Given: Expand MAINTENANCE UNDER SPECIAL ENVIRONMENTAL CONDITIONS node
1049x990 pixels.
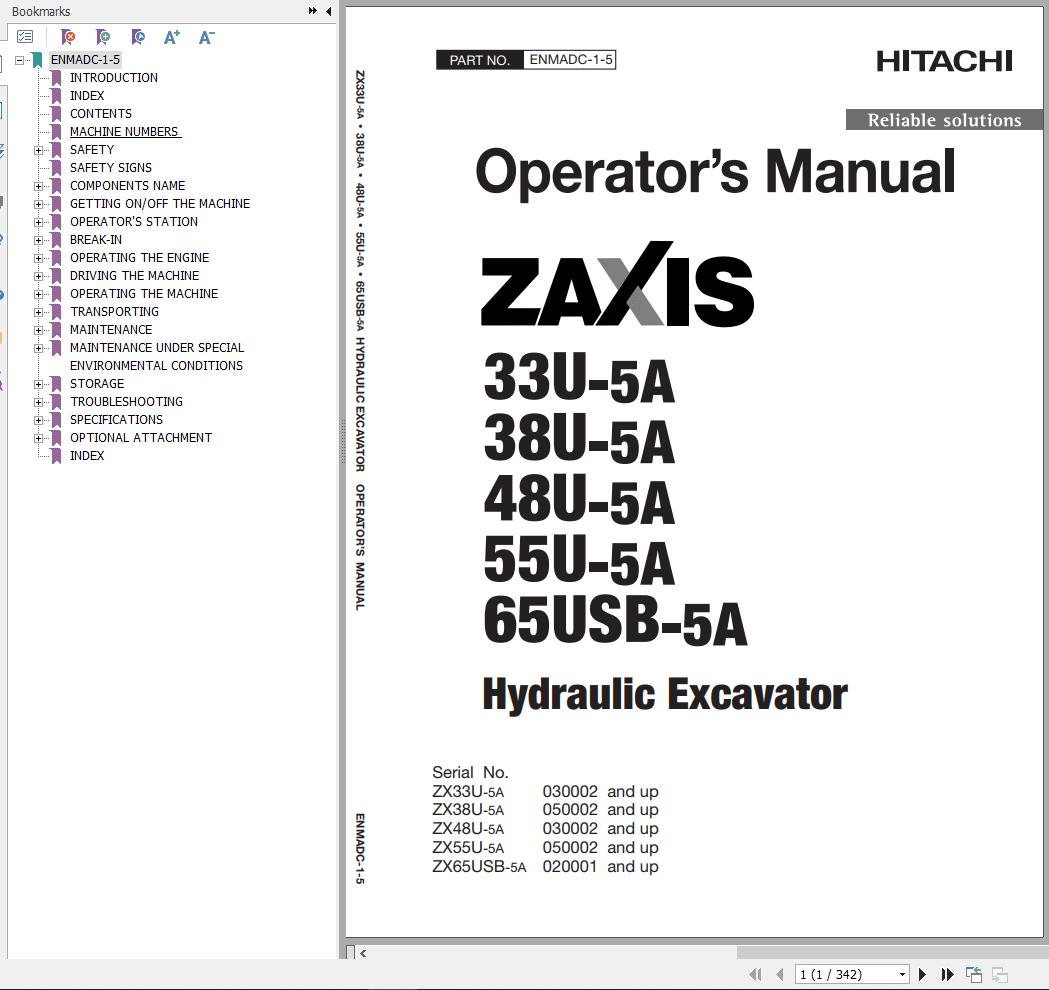Looking at the screenshot, I should pyautogui.click(x=38, y=349).
